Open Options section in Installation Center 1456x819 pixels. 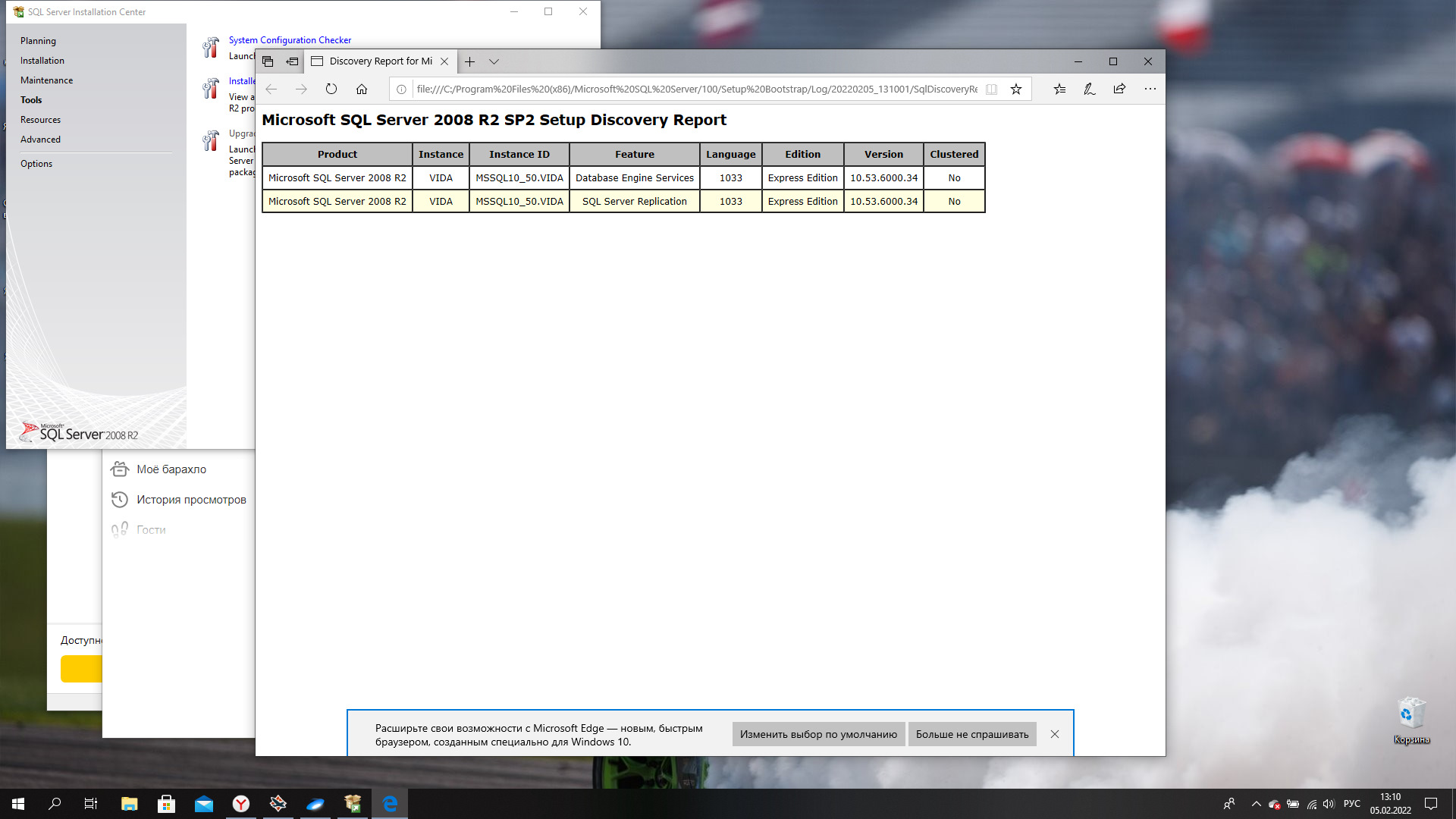pyautogui.click(x=36, y=164)
